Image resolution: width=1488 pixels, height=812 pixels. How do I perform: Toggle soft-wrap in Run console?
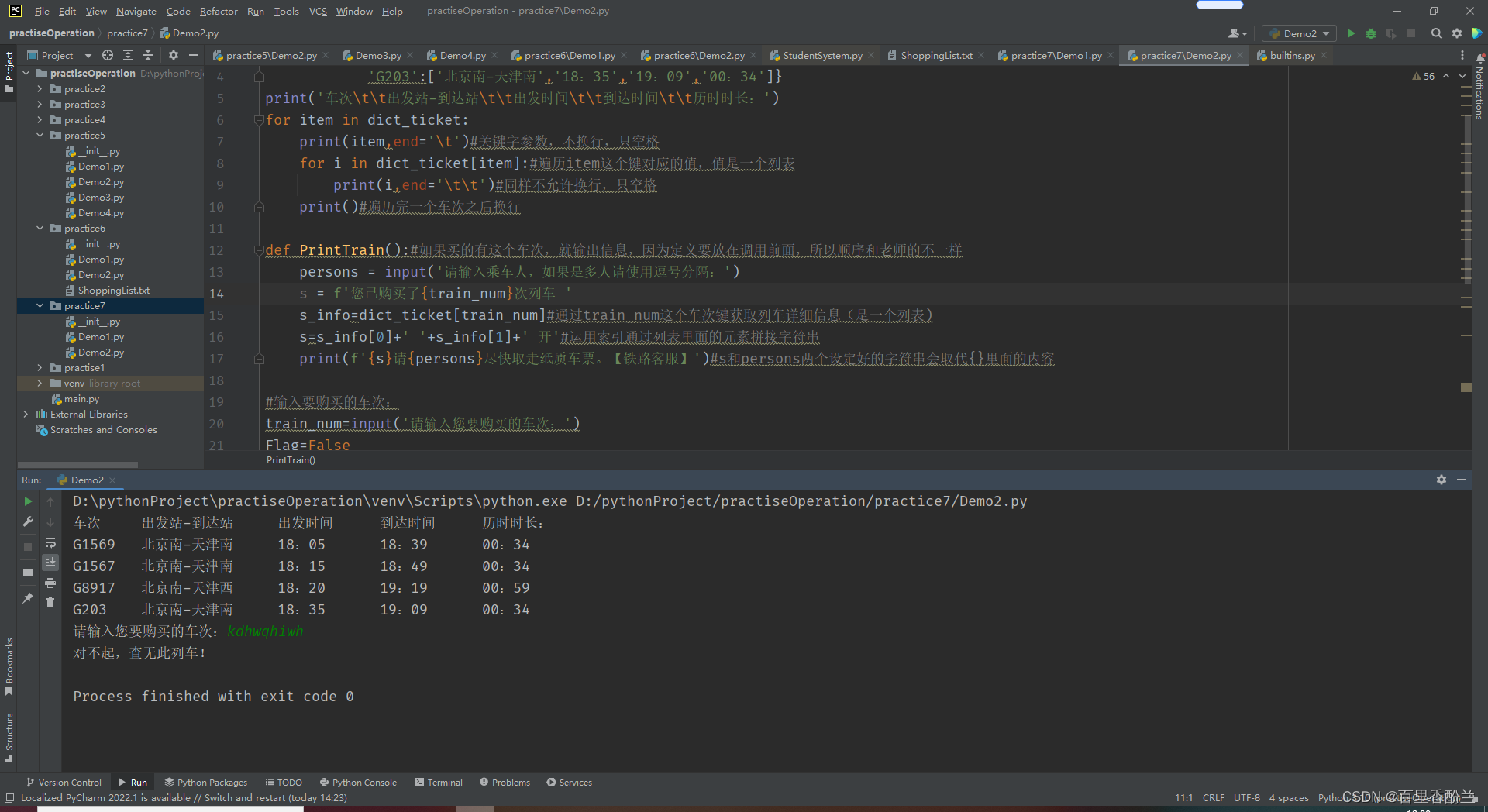coord(50,542)
